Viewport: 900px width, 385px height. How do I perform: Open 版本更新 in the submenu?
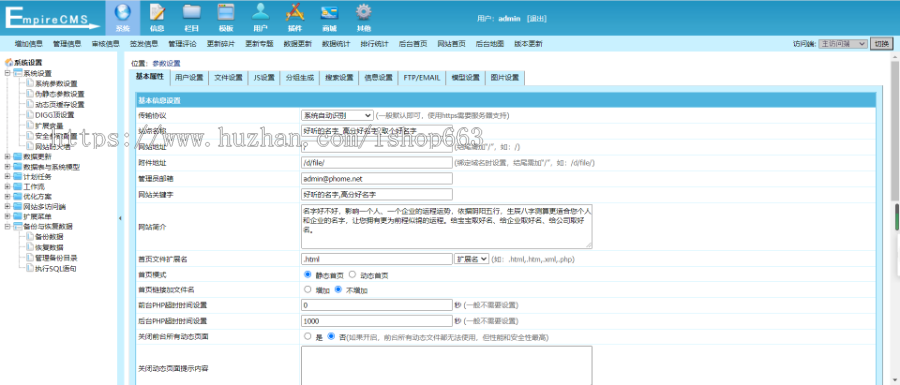pos(528,44)
